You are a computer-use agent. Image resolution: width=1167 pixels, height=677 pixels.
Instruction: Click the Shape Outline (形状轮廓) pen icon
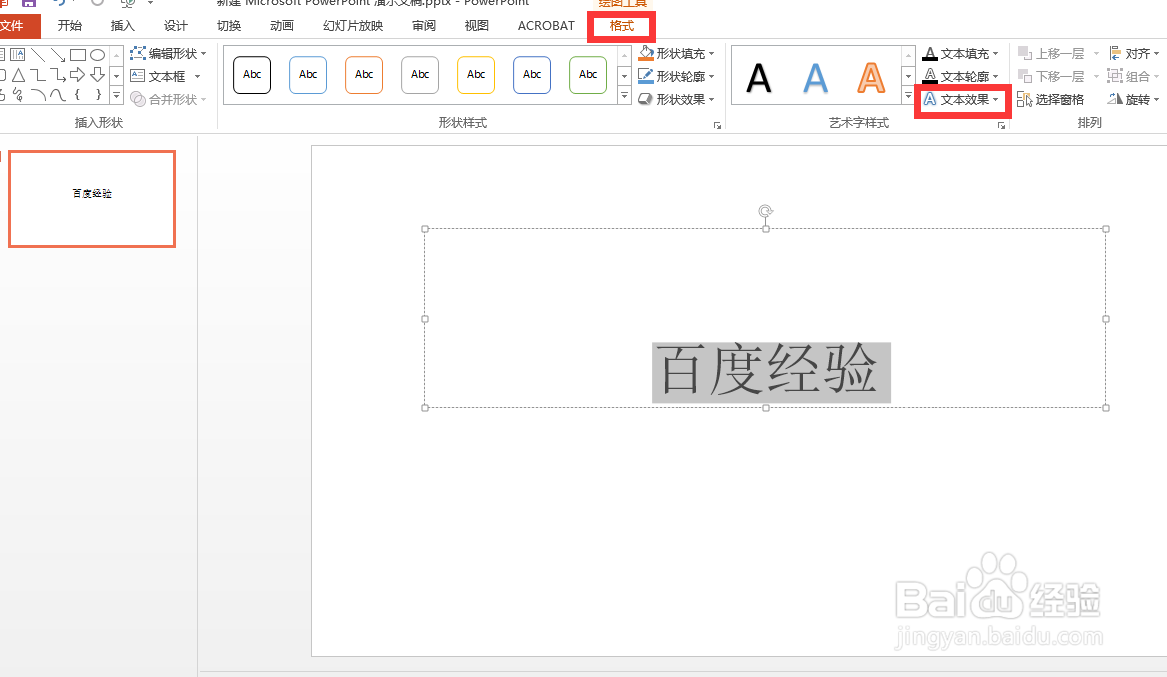coord(646,76)
